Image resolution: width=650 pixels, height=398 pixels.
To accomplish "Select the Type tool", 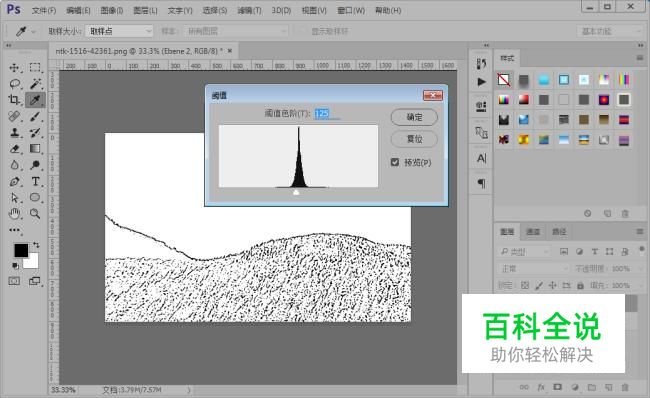I will [x=35, y=182].
